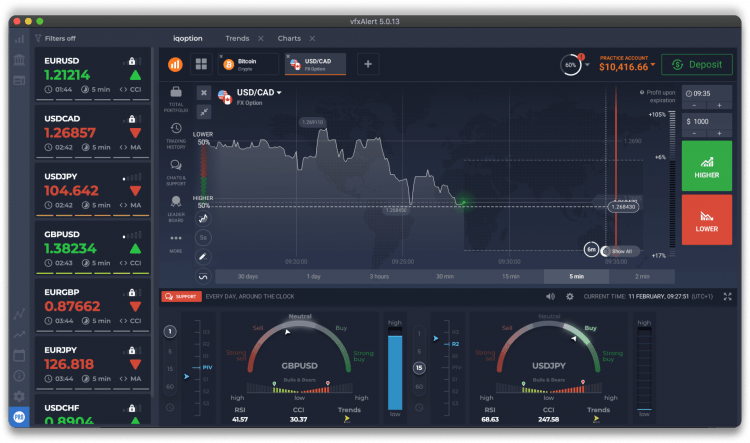
Task: Click the bank building icon in the sidebar
Action: pyautogui.click(x=19, y=60)
